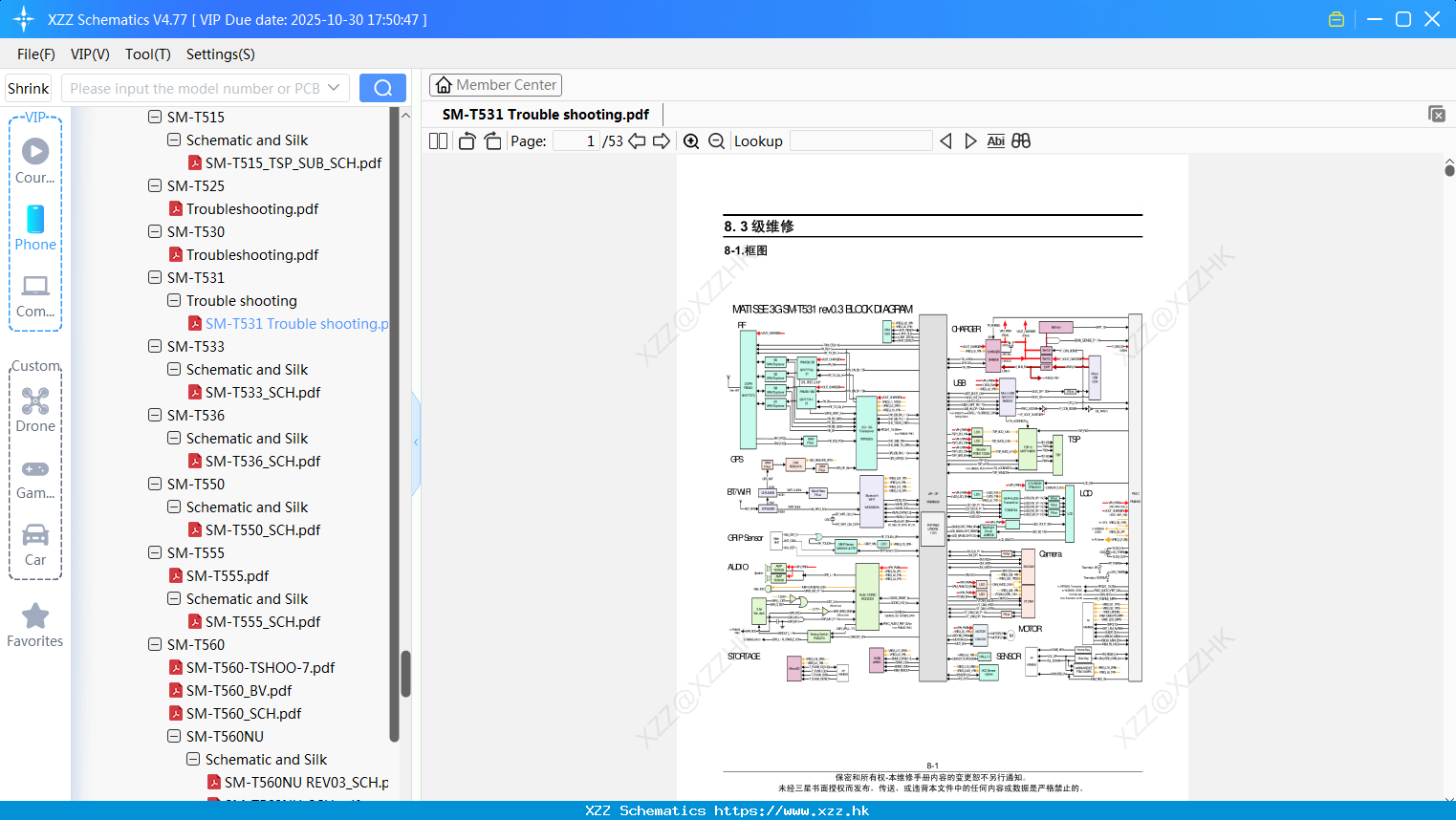
Task: Rotate the PDF page counterclockwise
Action: (467, 141)
